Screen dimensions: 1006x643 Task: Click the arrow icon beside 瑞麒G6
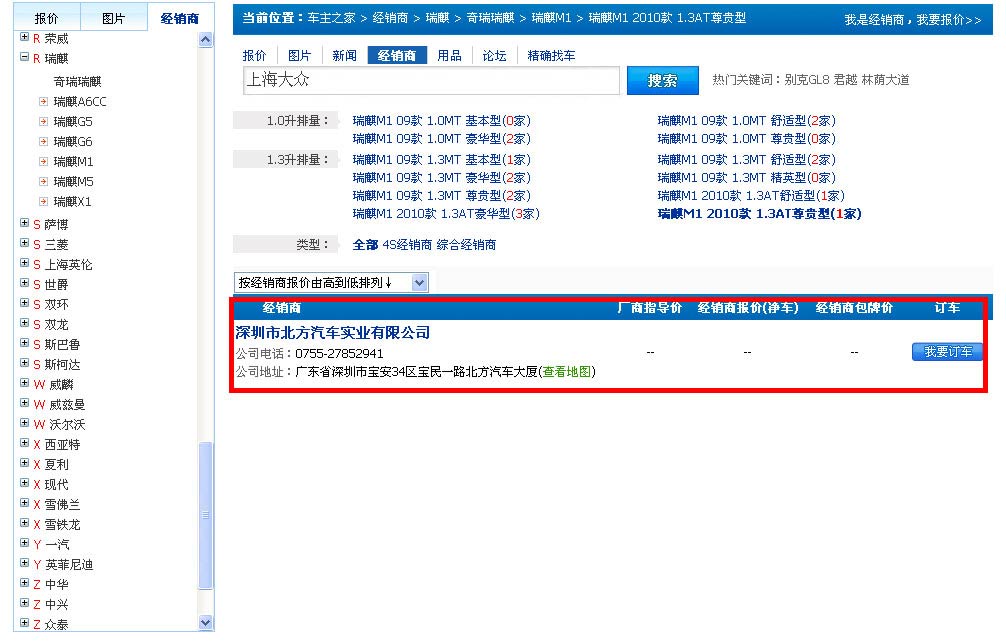click(x=43, y=141)
